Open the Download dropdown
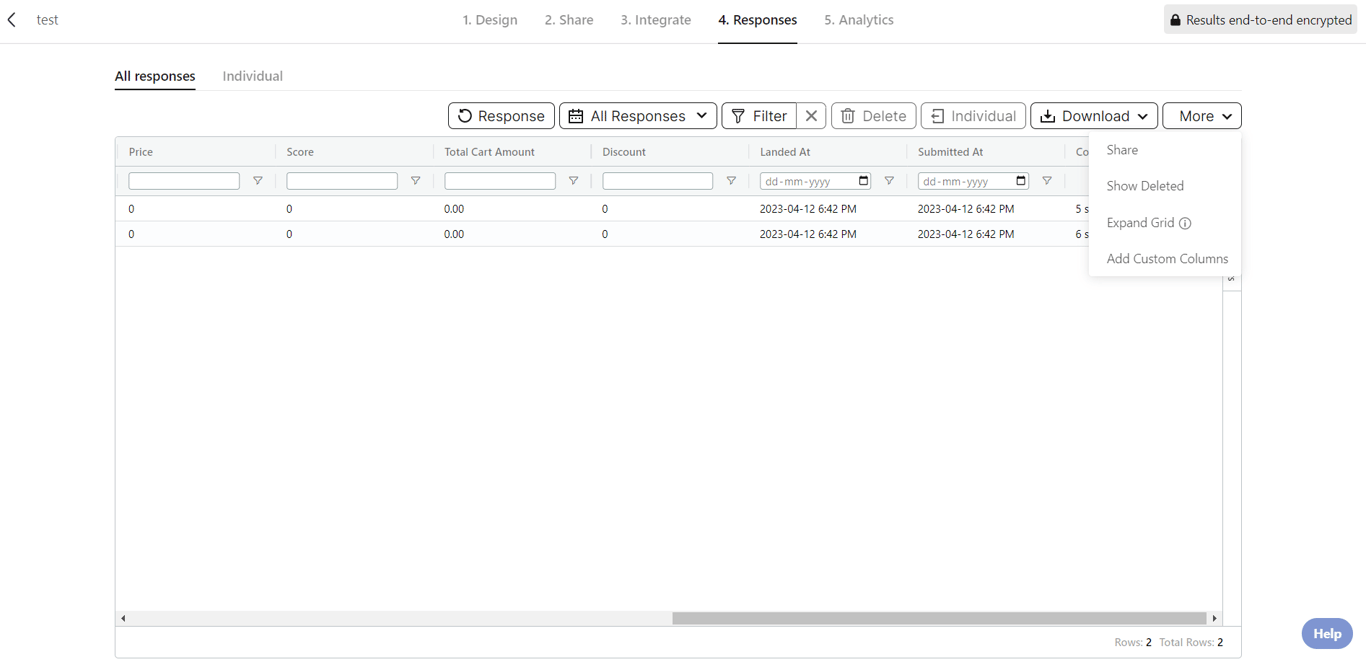Viewport: 1366px width, 662px height. [x=1094, y=116]
